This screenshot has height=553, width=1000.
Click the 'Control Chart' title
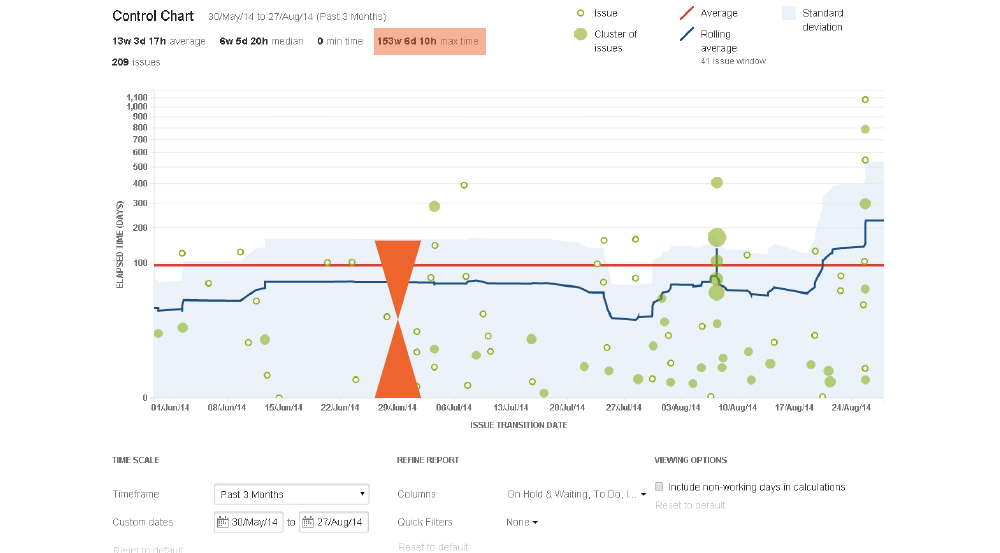pyautogui.click(x=153, y=17)
